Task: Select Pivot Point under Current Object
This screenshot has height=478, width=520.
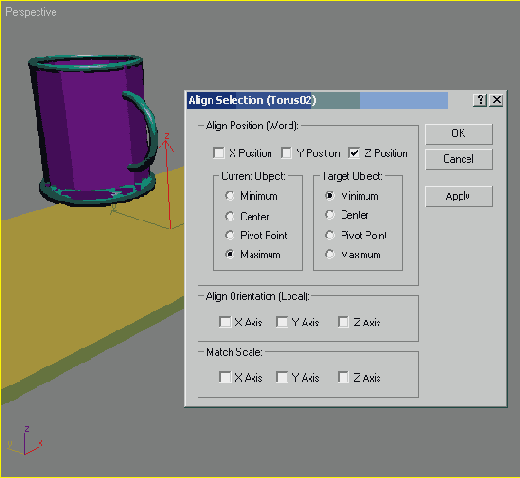Action: click(x=230, y=235)
